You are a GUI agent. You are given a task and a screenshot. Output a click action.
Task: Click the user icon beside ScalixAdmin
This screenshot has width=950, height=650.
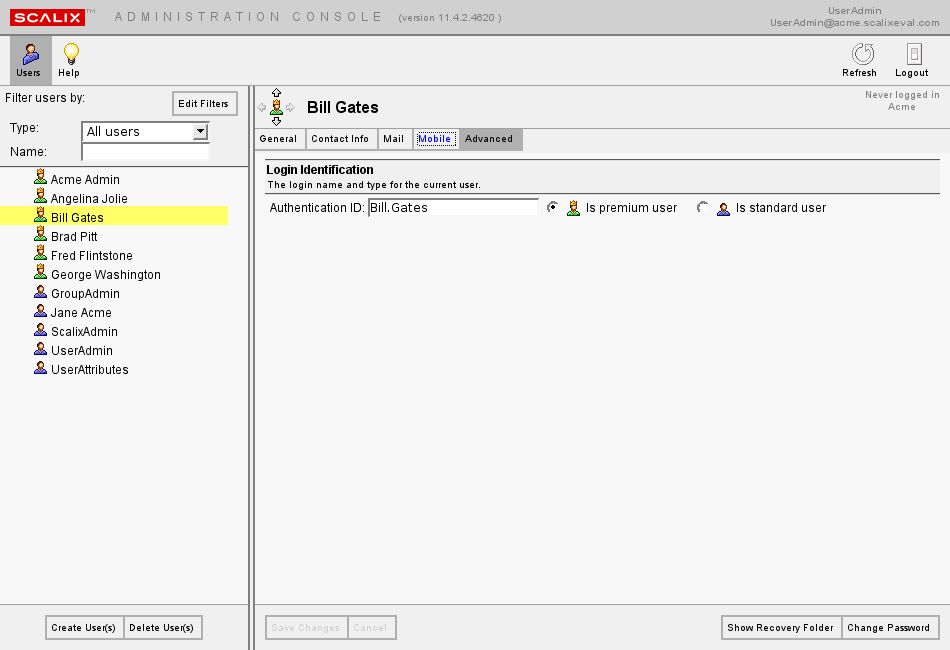pyautogui.click(x=40, y=331)
